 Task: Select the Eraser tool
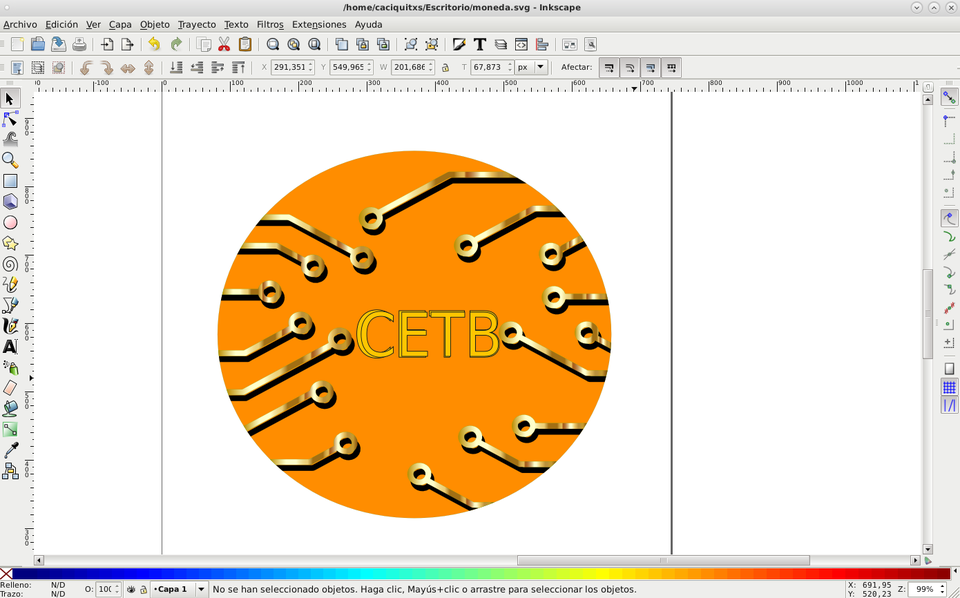[x=10, y=388]
